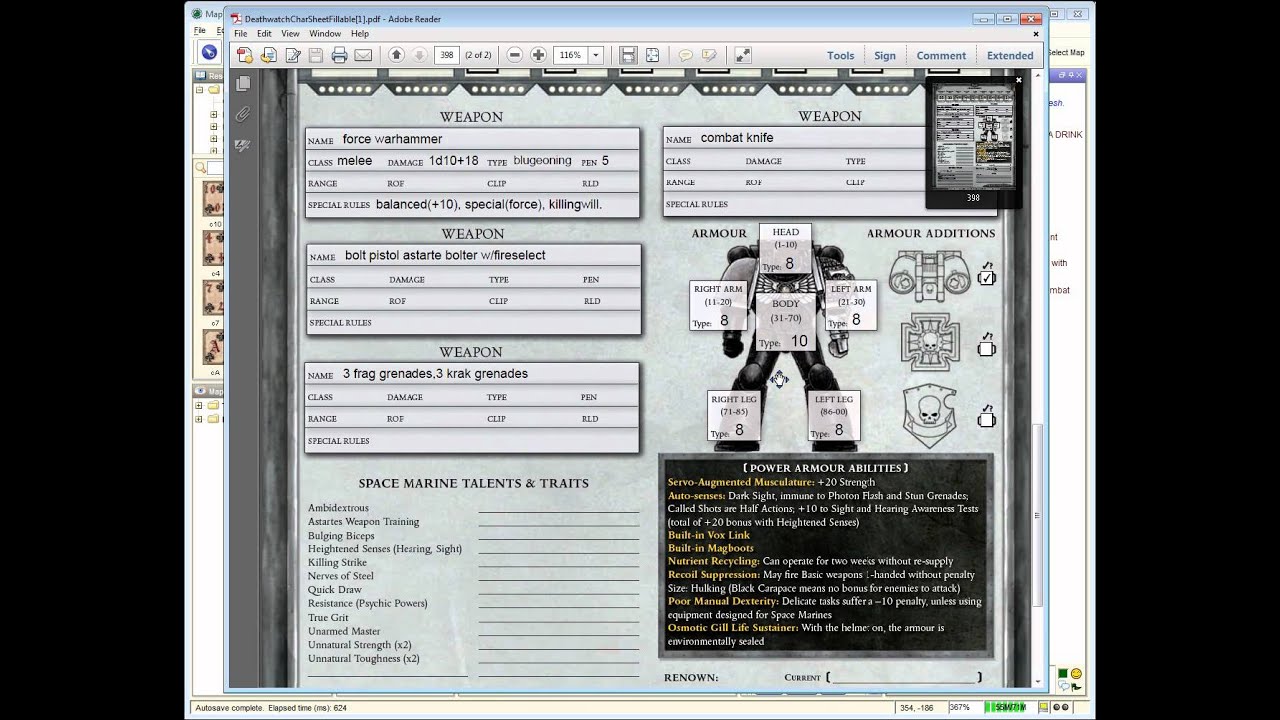Open the Window menu
Image resolution: width=1280 pixels, height=720 pixels.
point(325,33)
